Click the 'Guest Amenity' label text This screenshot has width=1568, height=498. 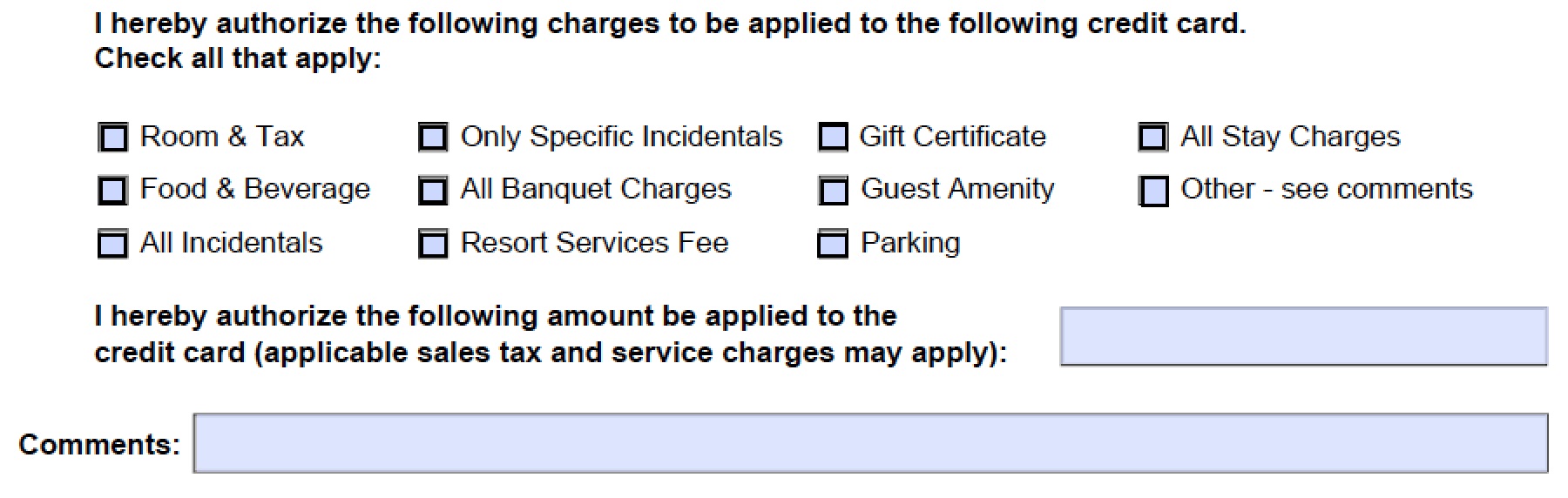tap(957, 189)
